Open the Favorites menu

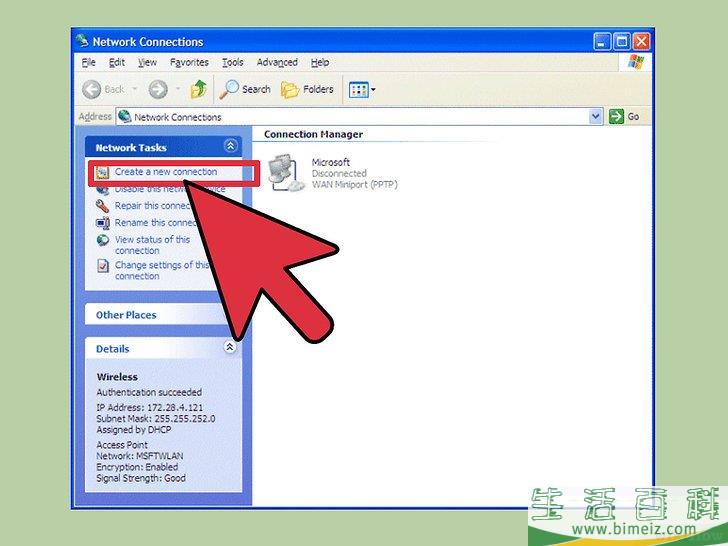pos(189,62)
